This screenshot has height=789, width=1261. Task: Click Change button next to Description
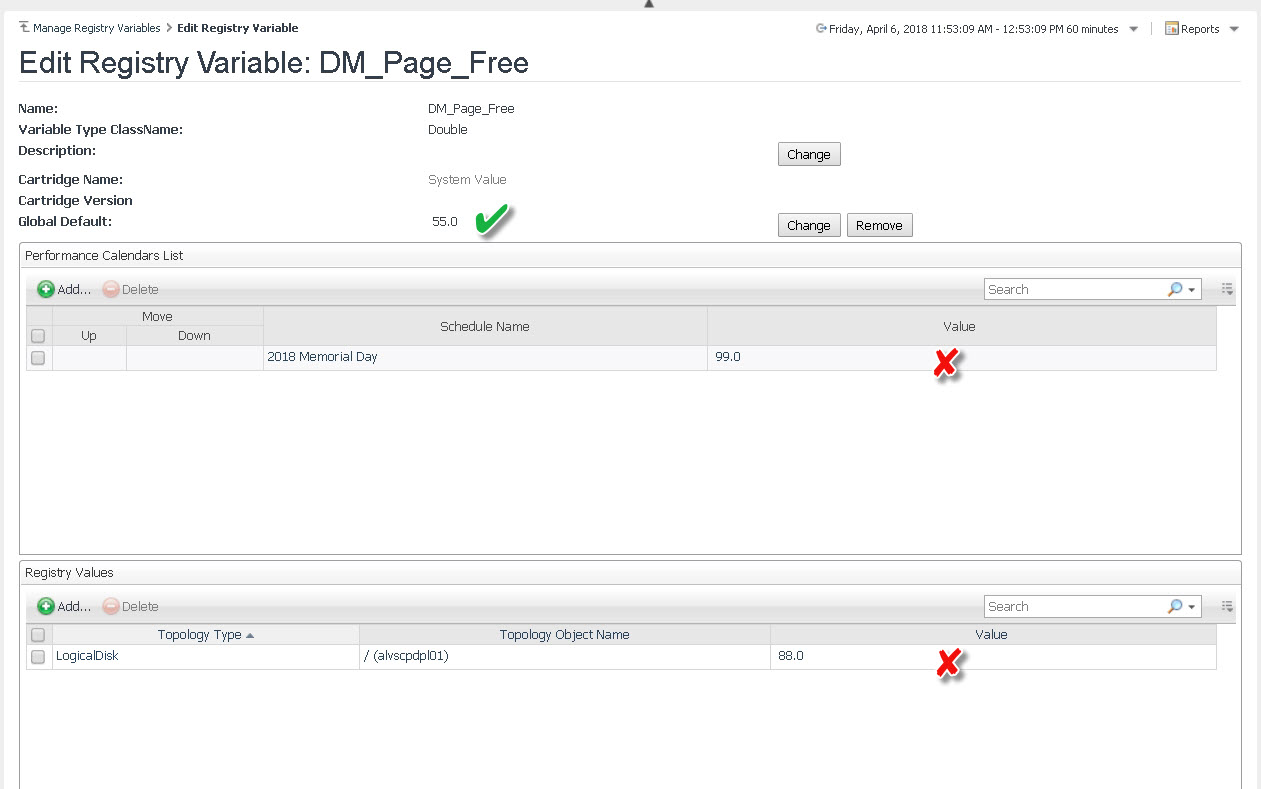808,155
